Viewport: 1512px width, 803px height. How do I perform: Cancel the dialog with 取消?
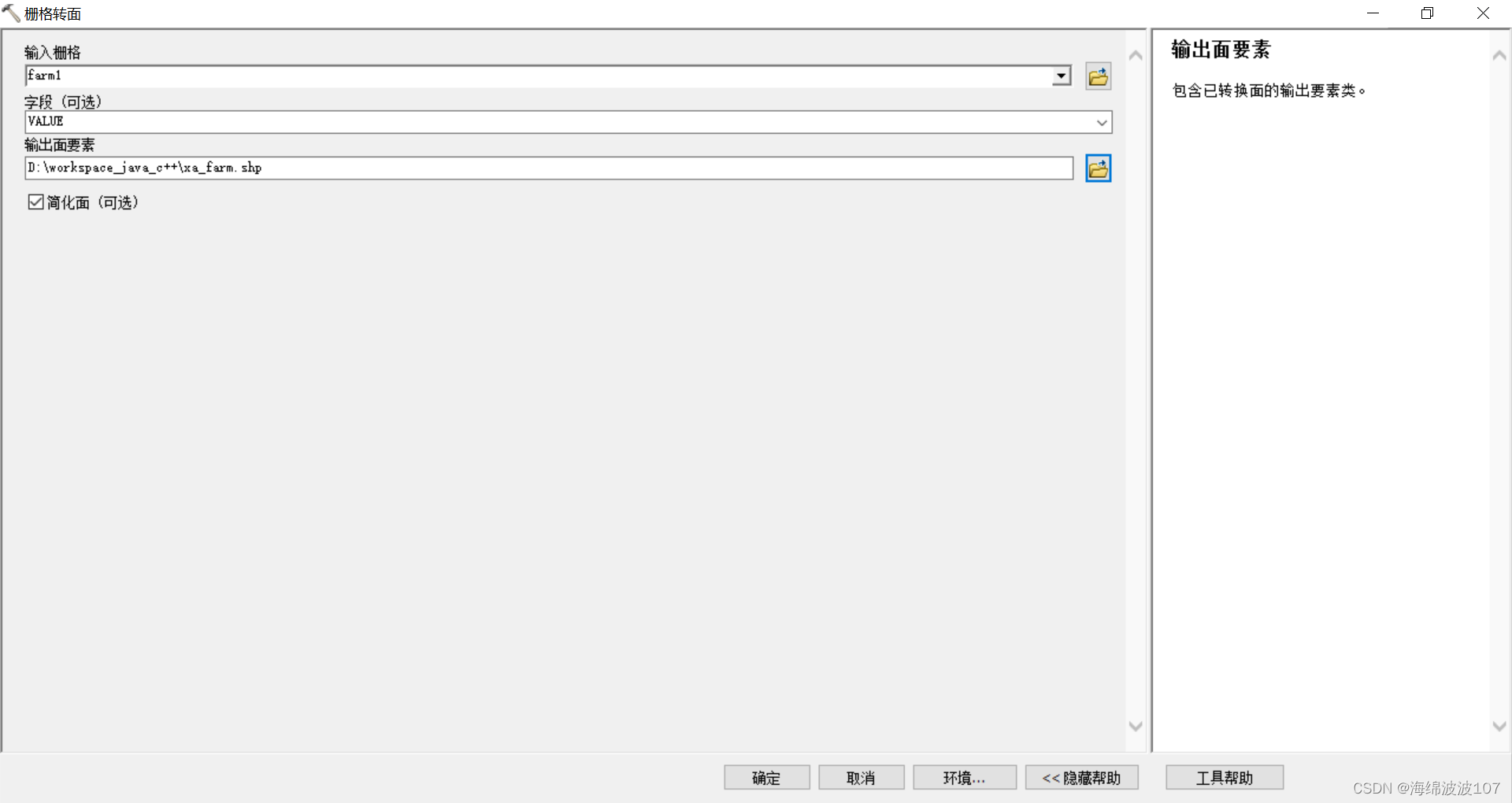[x=861, y=778]
